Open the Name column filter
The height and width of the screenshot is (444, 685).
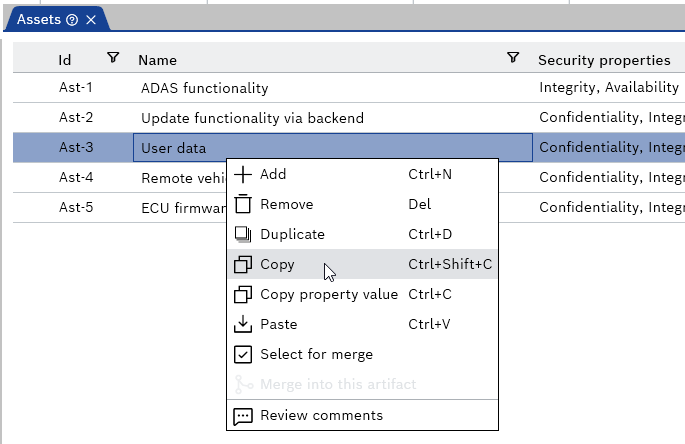[x=513, y=59]
